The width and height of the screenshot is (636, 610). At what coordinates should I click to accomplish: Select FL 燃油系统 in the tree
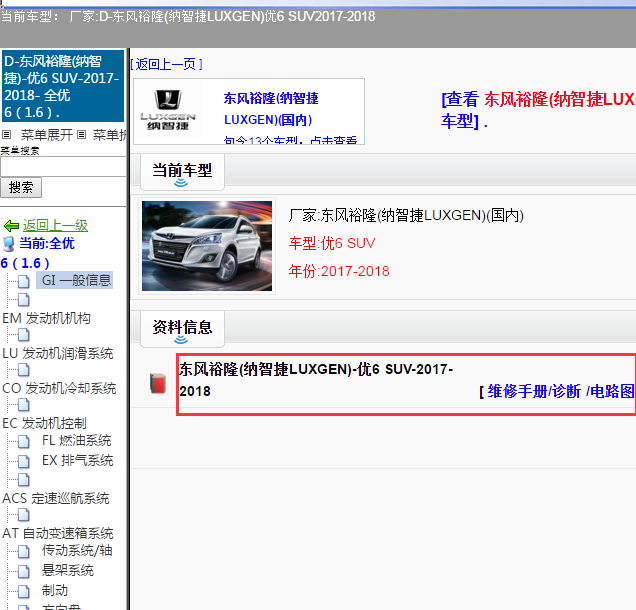pos(76,440)
